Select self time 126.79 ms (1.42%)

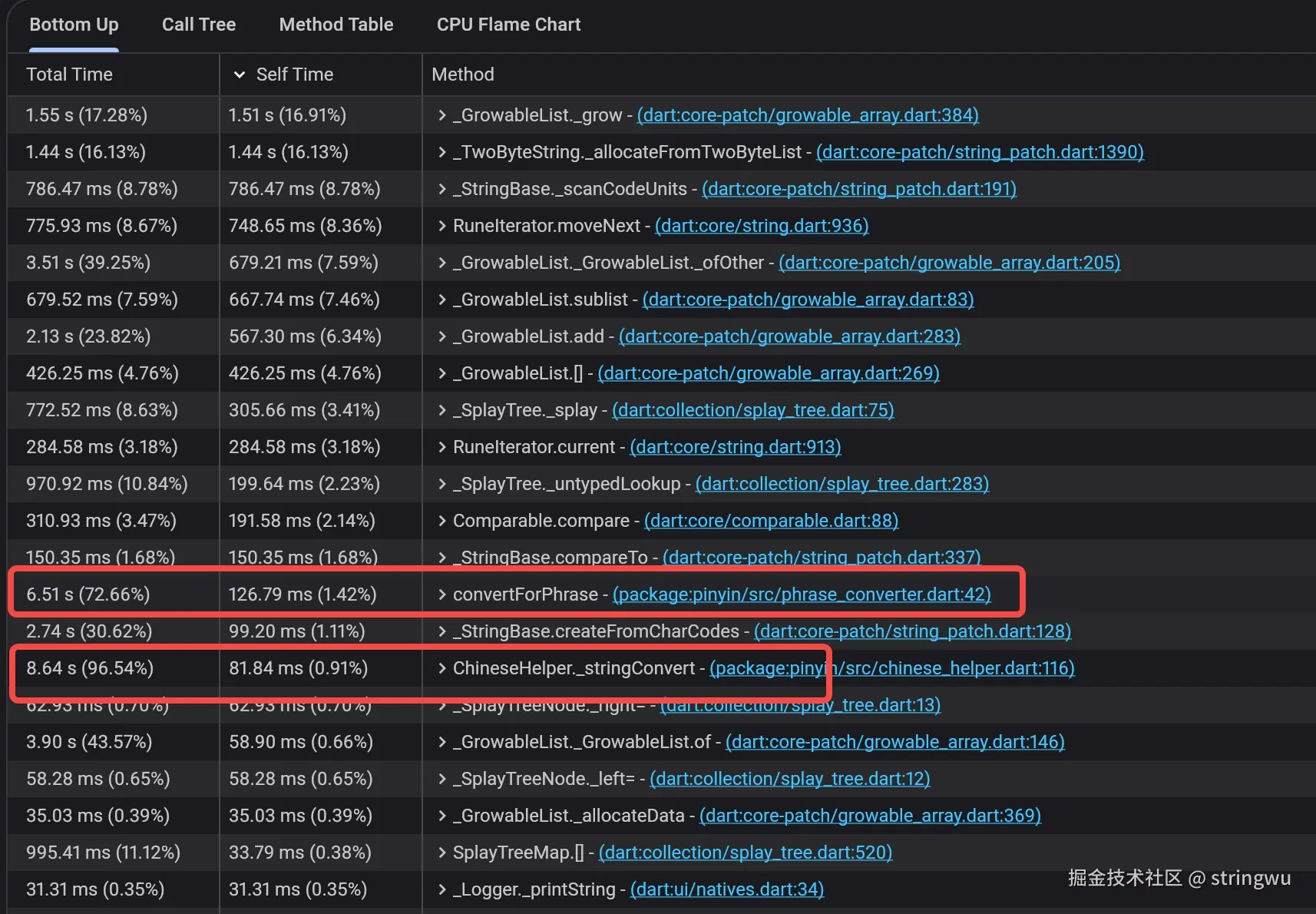click(x=303, y=594)
